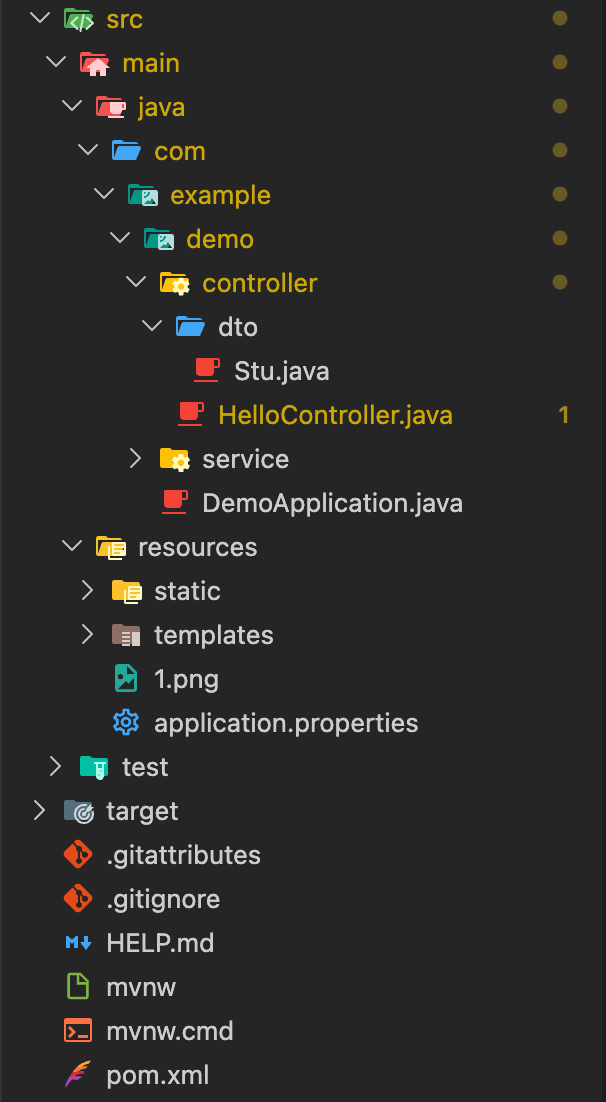Expand the test folder chevron
This screenshot has width=606, height=1102.
pyautogui.click(x=55, y=767)
